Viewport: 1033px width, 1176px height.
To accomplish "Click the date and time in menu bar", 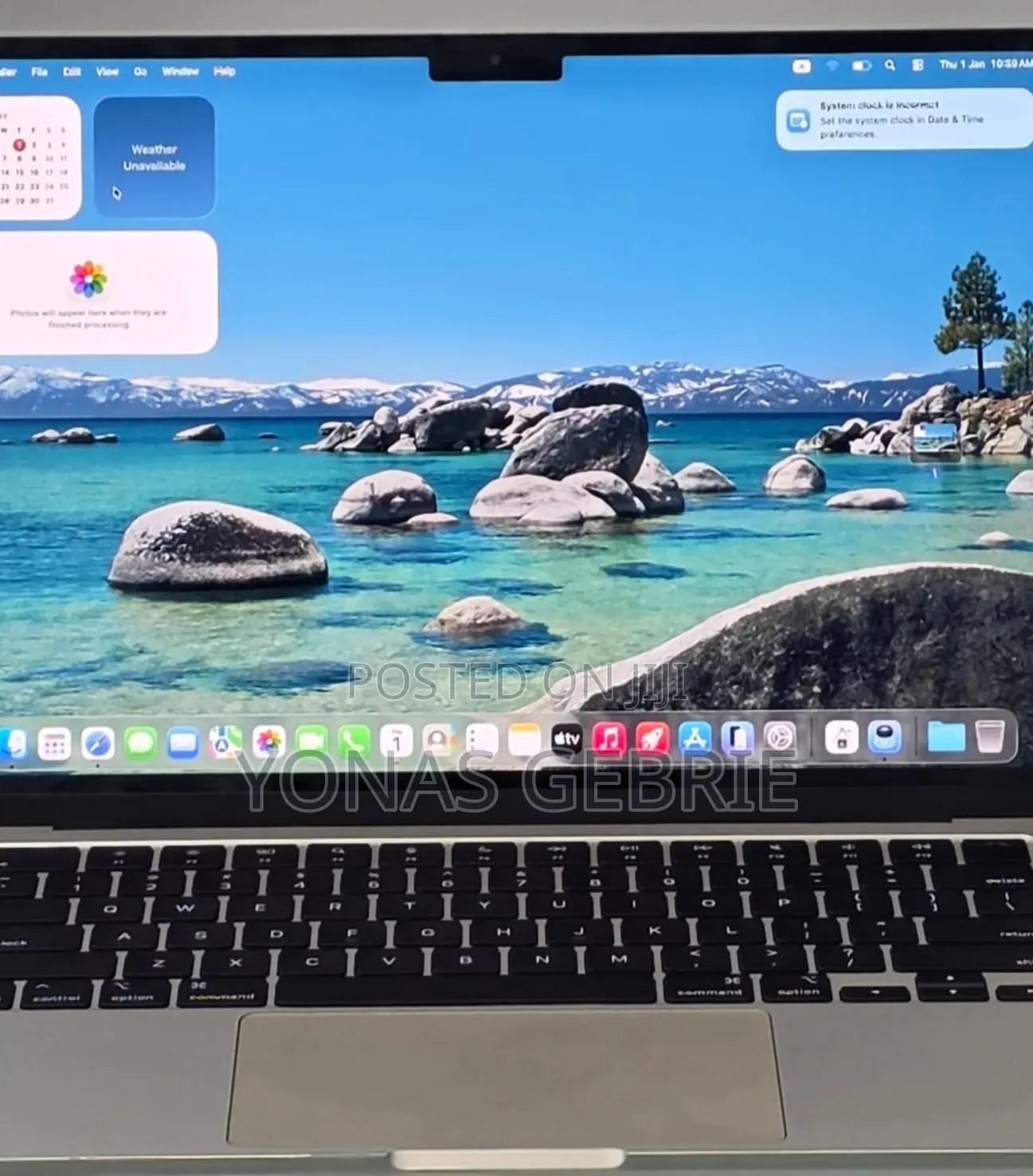I will coord(985,64).
